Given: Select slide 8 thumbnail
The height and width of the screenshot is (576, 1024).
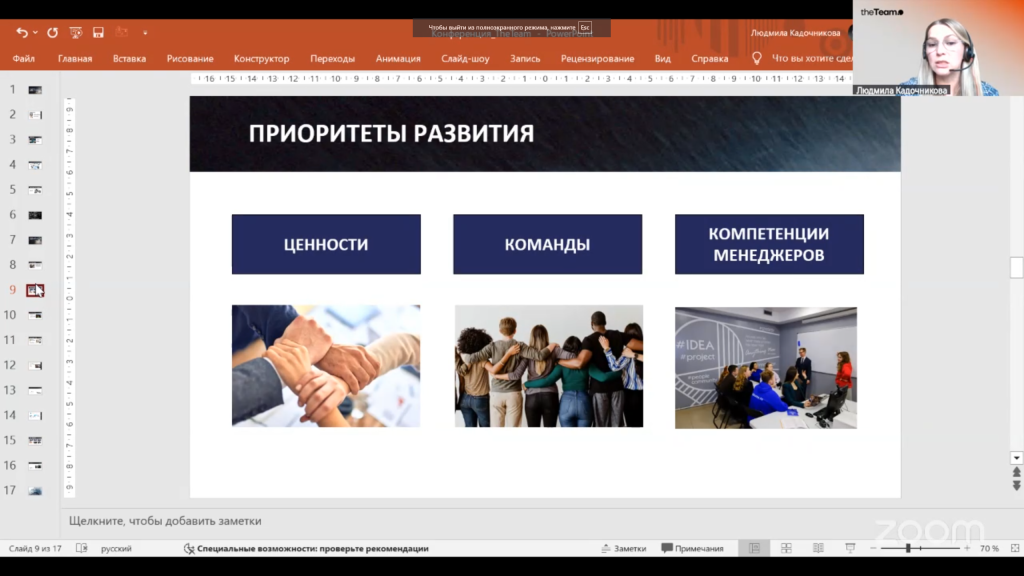Looking at the screenshot, I should coord(35,265).
